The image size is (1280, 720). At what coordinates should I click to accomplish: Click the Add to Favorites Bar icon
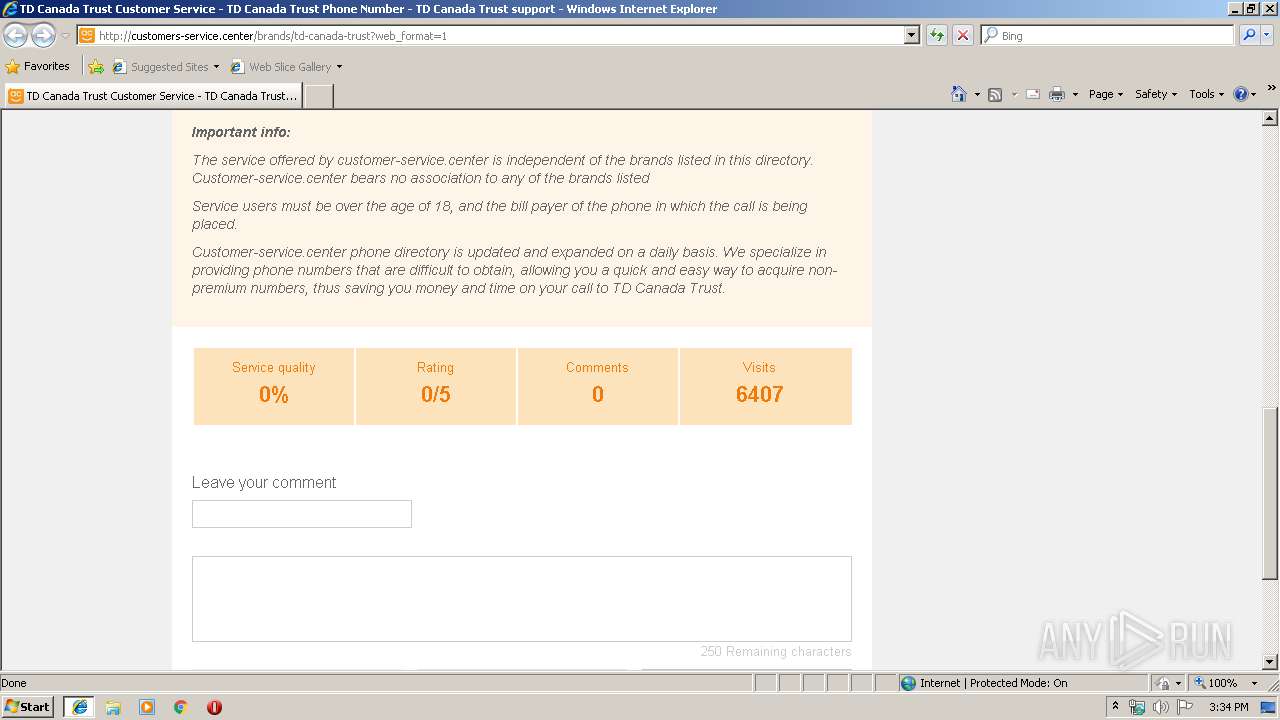point(96,67)
